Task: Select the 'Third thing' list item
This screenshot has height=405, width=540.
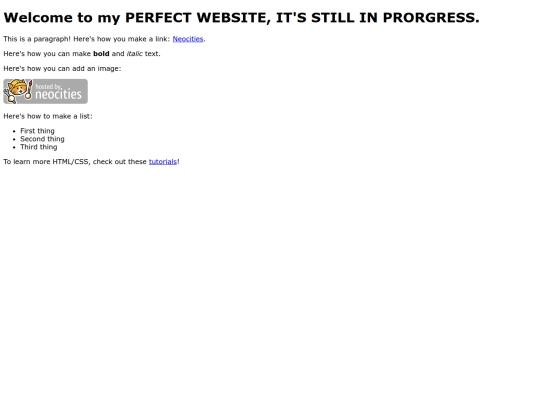Action: coord(39,147)
